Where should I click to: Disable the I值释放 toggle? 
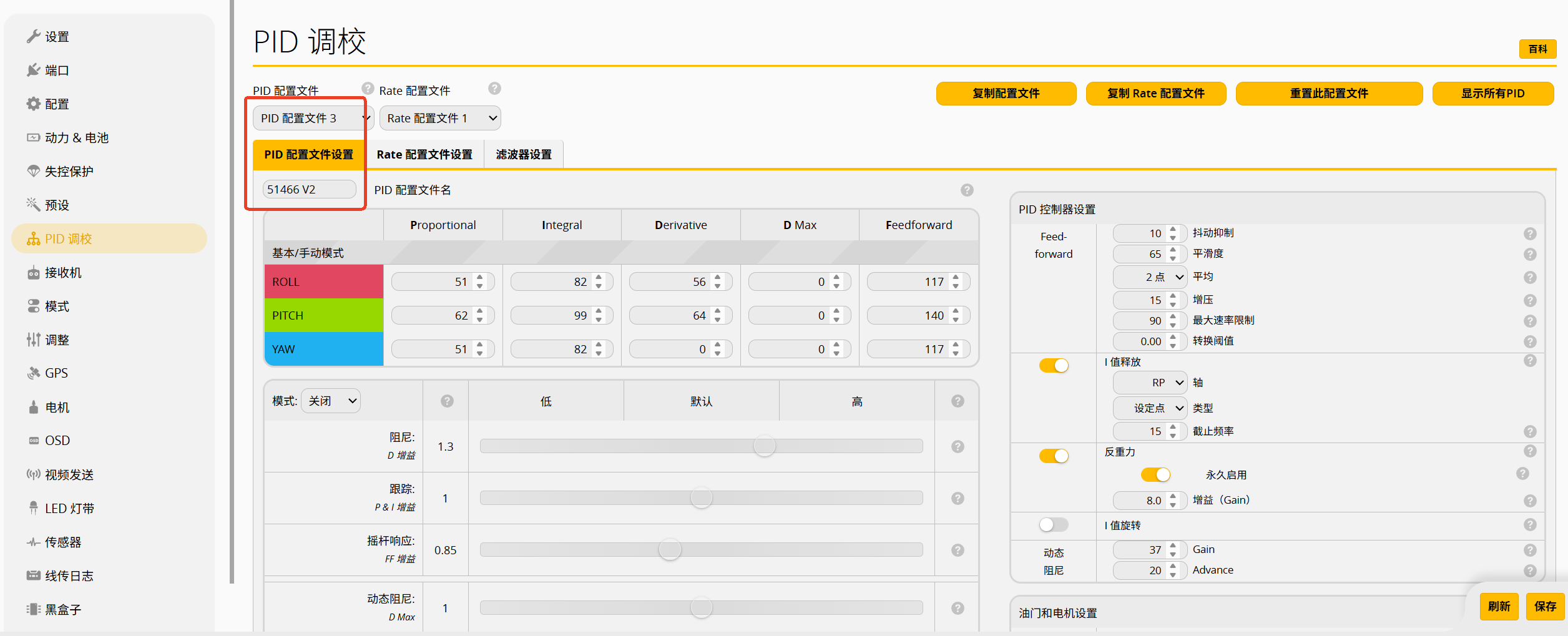pos(1054,365)
